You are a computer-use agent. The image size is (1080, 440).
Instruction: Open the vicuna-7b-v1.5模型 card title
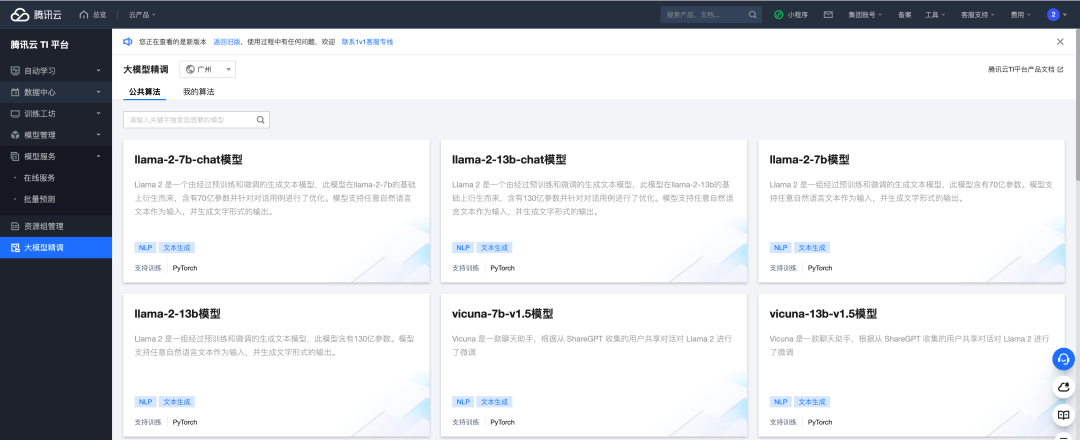[503, 314]
